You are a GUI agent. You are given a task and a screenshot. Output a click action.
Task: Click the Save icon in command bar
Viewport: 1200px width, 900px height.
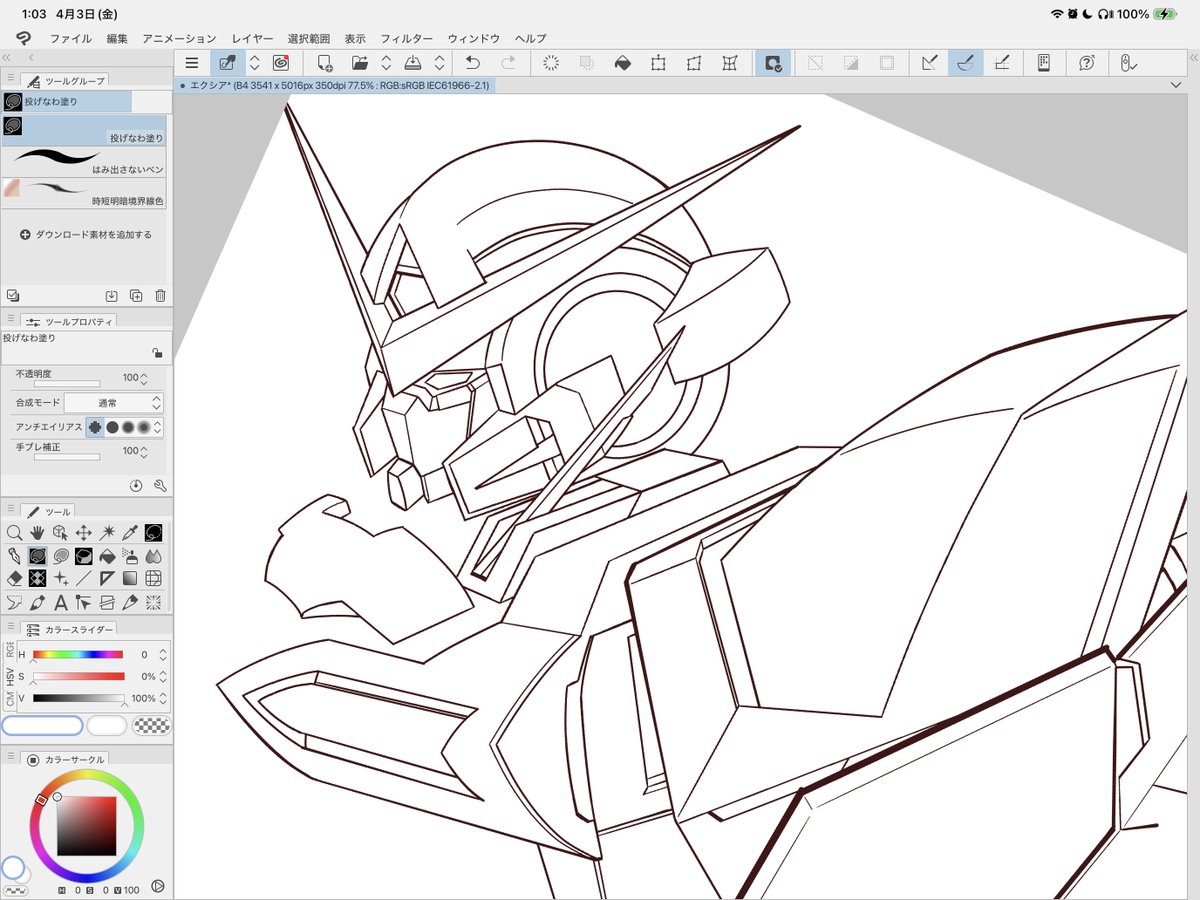tap(412, 63)
